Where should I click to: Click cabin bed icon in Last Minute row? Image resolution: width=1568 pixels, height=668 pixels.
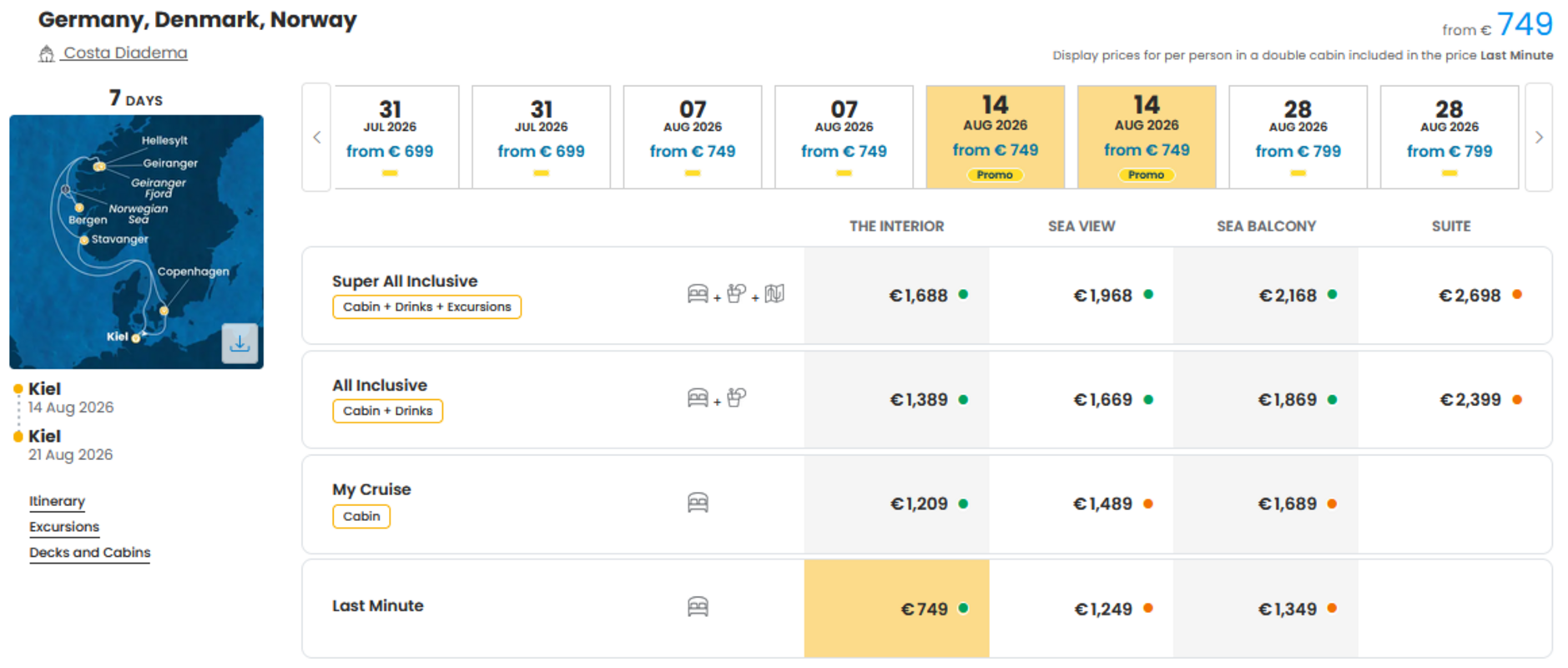pyautogui.click(x=698, y=607)
